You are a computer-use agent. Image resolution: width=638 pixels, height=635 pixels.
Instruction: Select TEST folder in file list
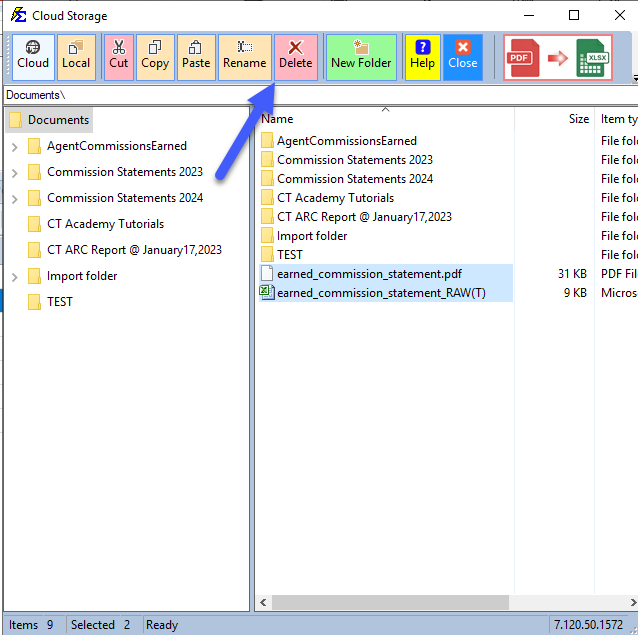tap(289, 255)
